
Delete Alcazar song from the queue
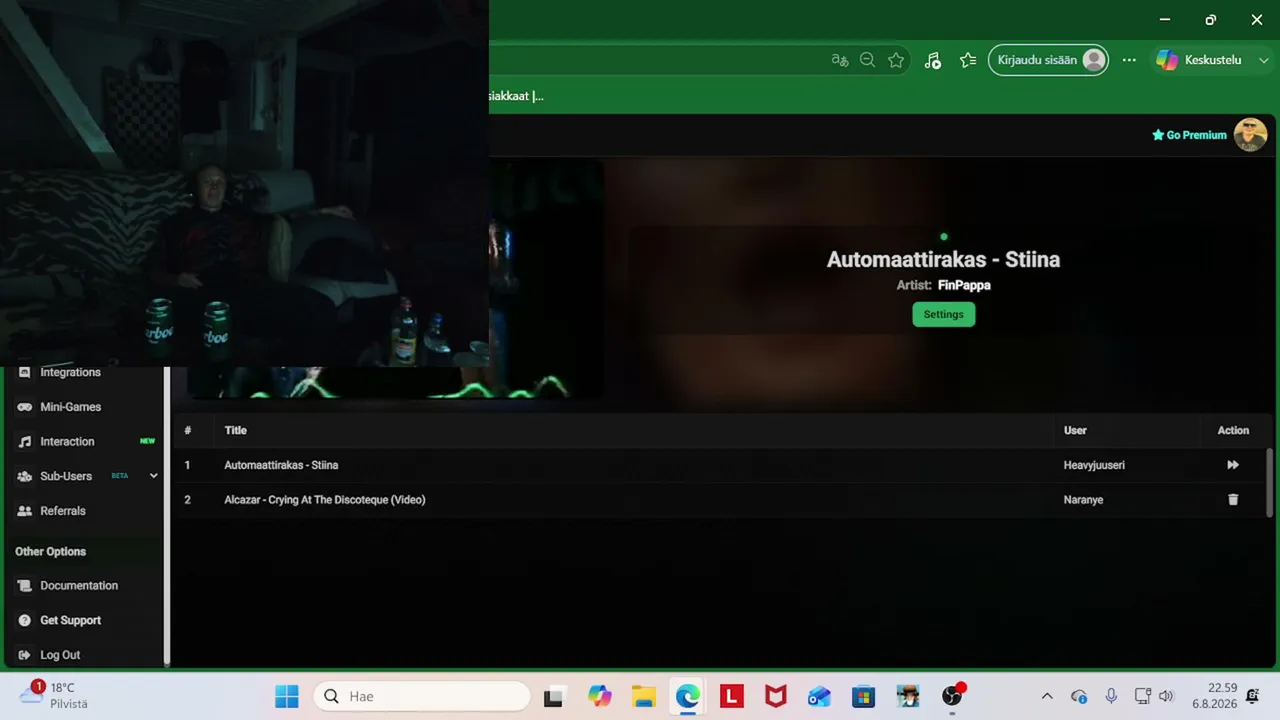tap(1233, 500)
